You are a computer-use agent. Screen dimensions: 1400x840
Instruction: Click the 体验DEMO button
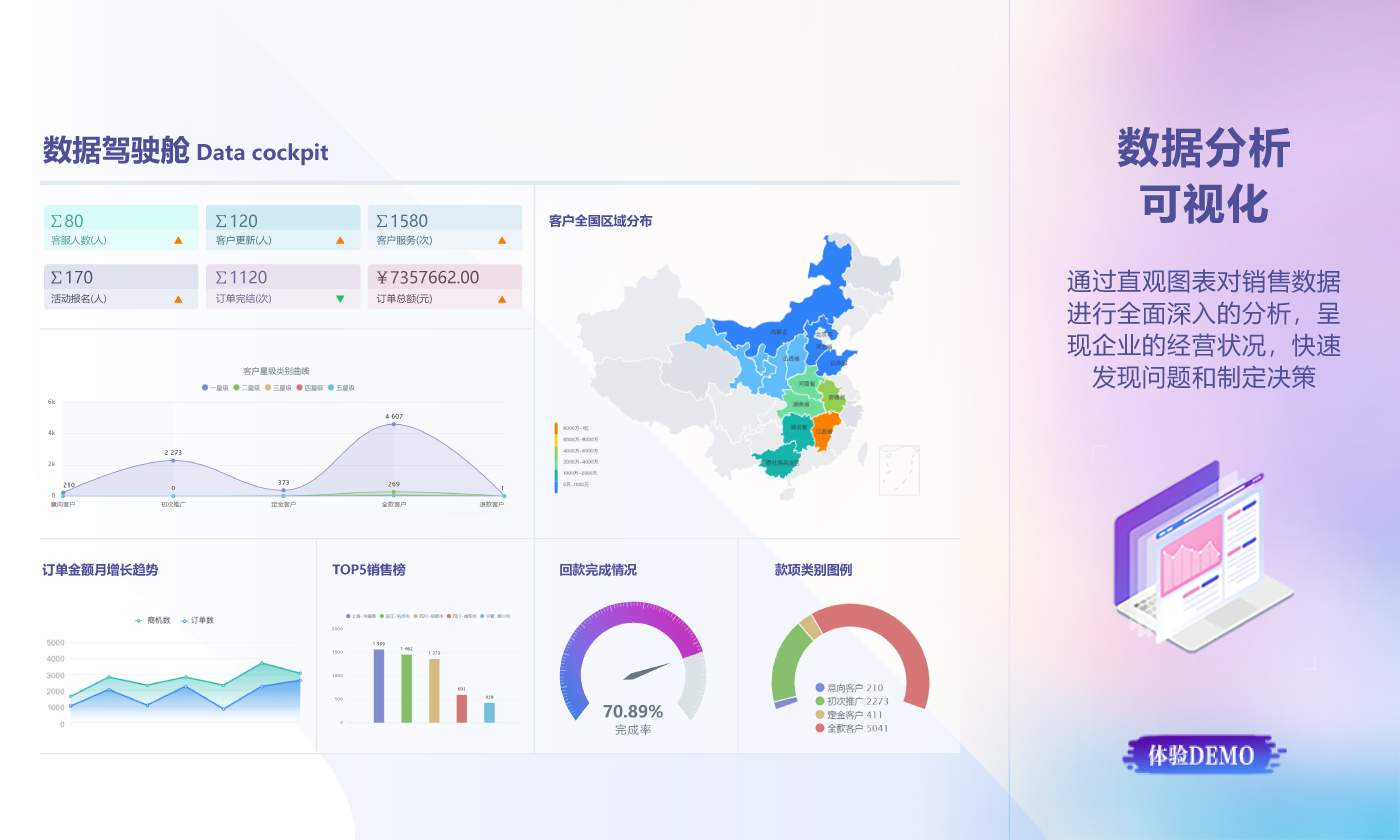[x=1204, y=755]
